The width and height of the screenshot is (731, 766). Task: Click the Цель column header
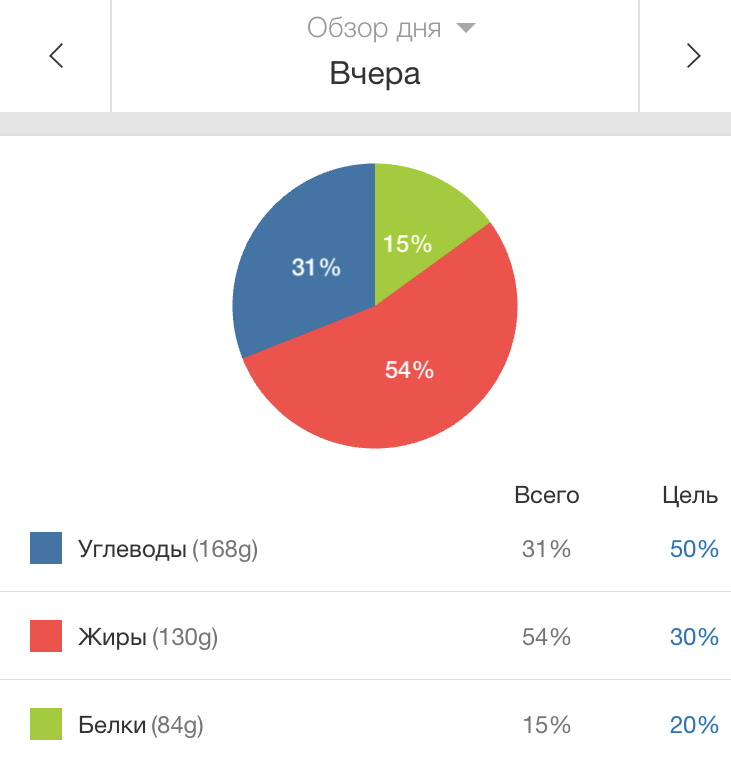(690, 496)
